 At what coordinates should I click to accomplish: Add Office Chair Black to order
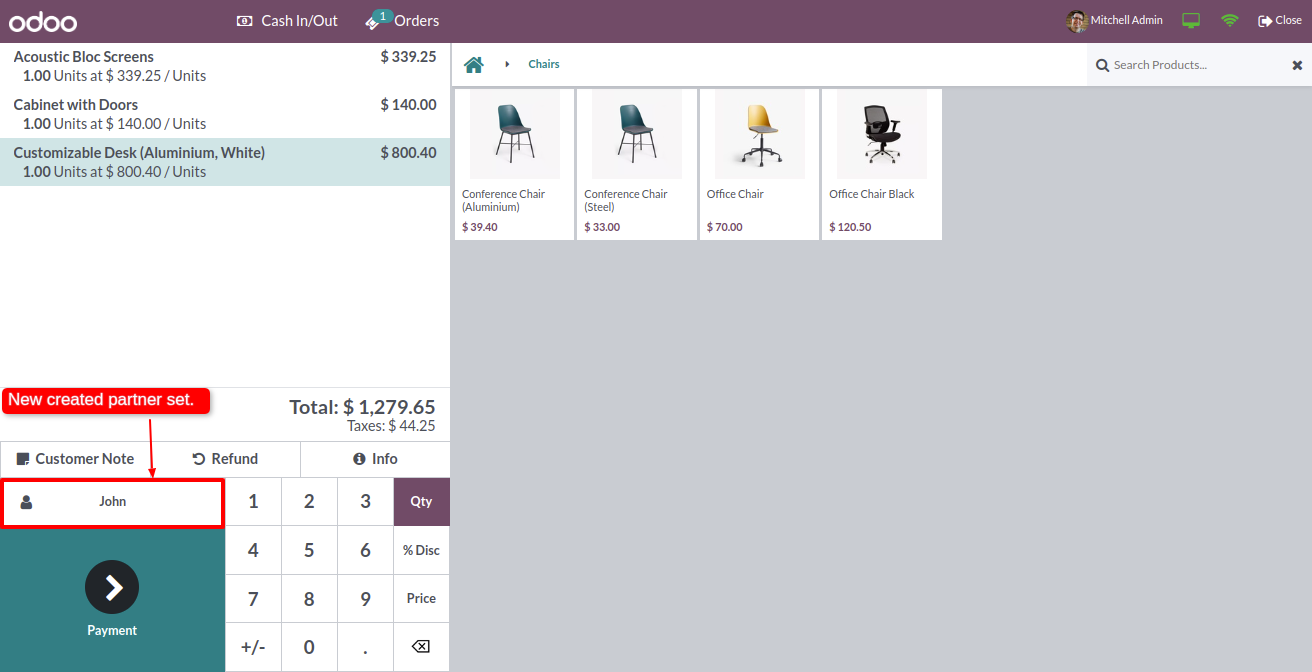pyautogui.click(x=881, y=164)
